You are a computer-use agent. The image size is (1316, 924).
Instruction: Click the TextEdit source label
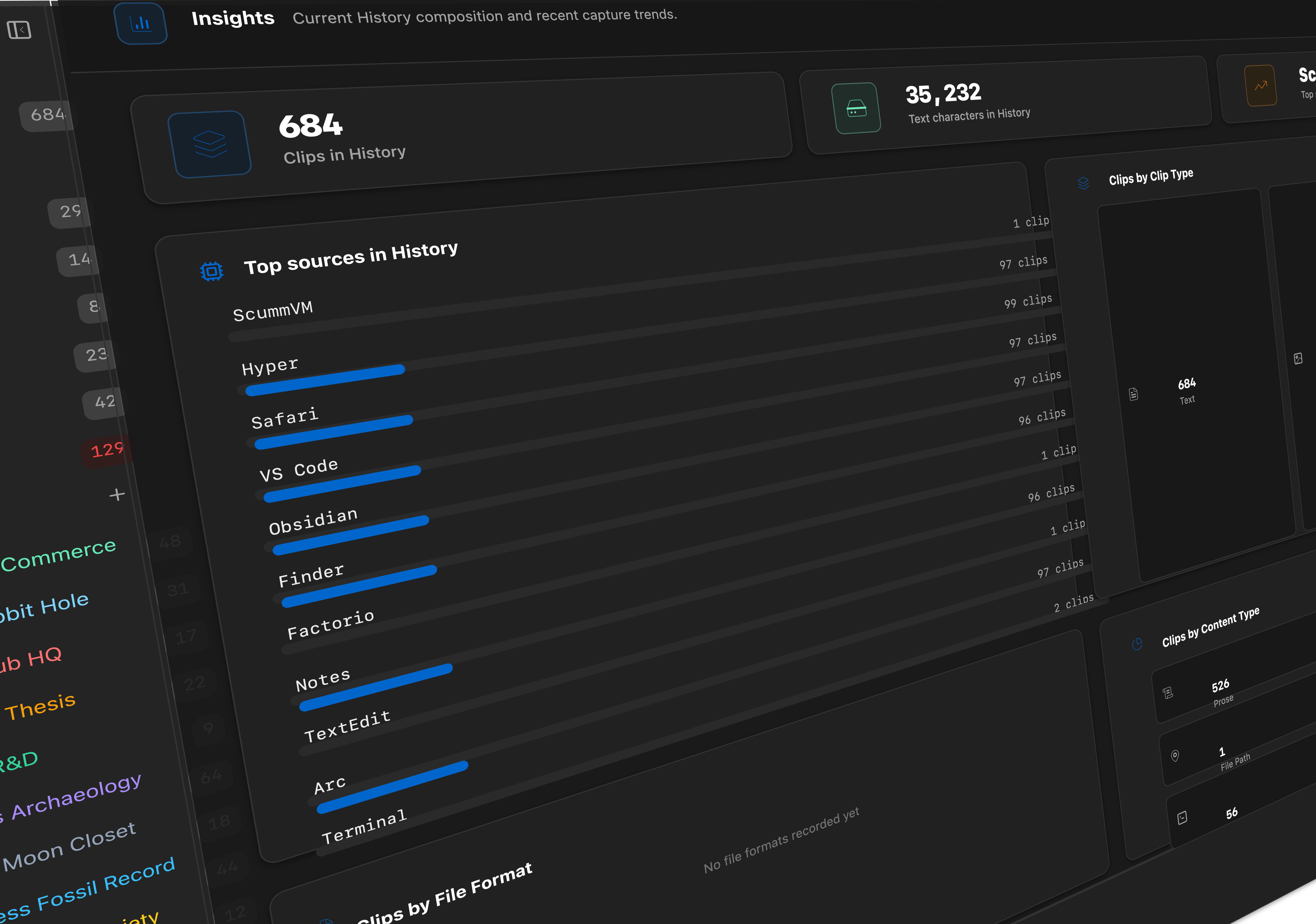point(347,726)
